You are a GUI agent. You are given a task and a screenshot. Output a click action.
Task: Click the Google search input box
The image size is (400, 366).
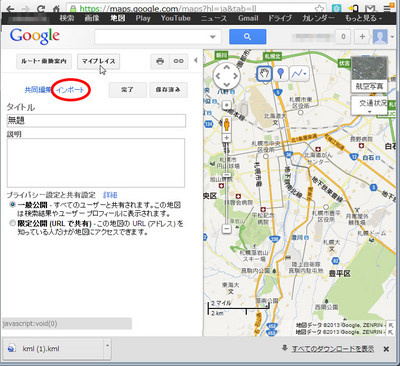[x=158, y=37]
